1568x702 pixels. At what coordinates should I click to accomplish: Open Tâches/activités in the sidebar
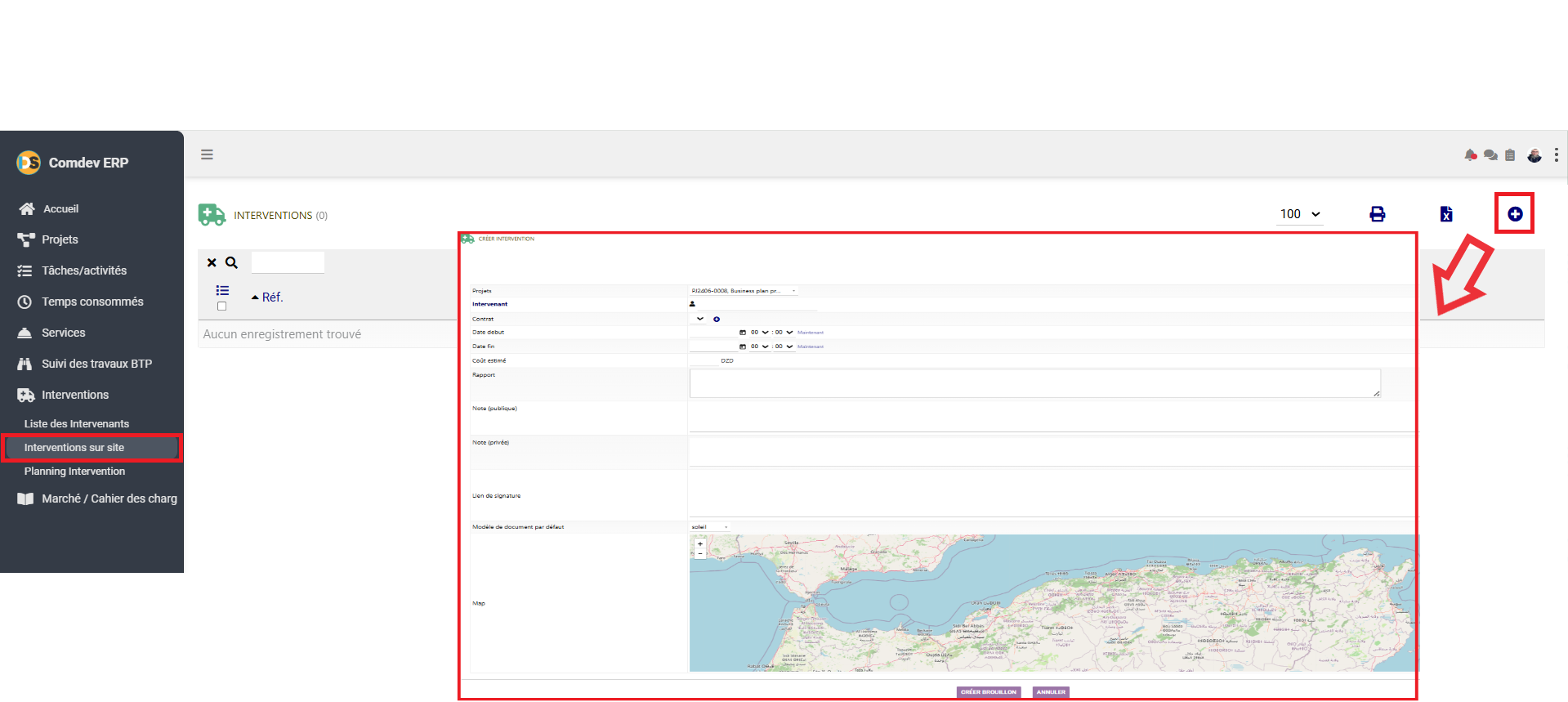tap(84, 271)
